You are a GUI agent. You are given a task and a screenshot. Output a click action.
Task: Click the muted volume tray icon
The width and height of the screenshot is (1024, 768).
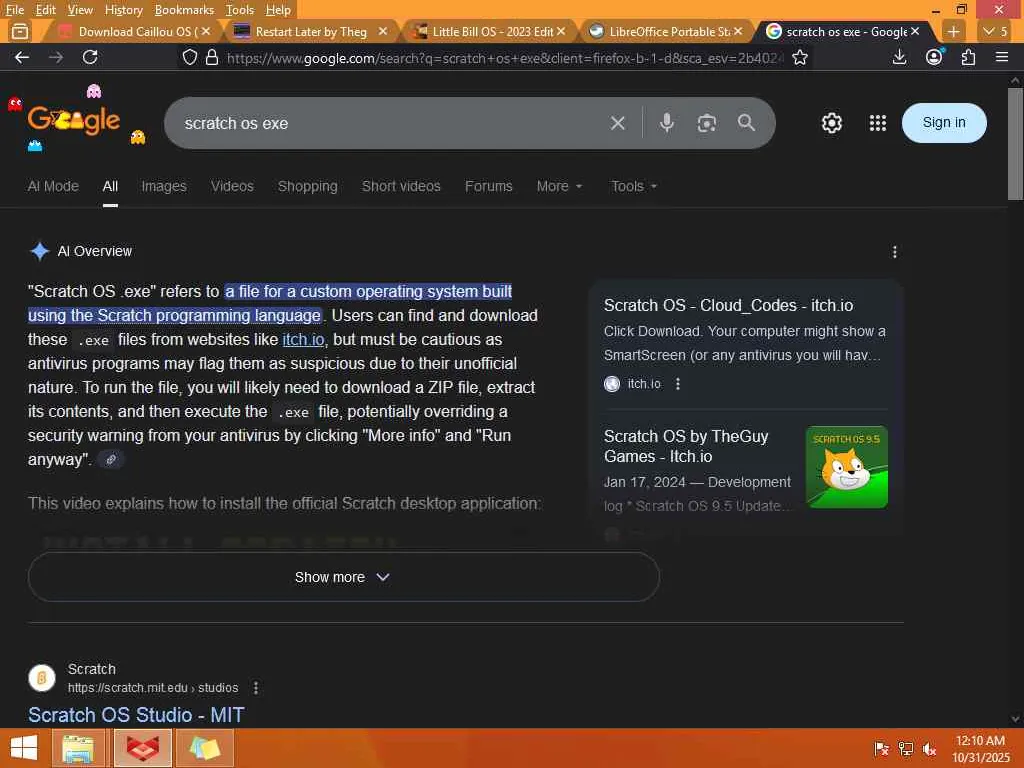pos(929,749)
